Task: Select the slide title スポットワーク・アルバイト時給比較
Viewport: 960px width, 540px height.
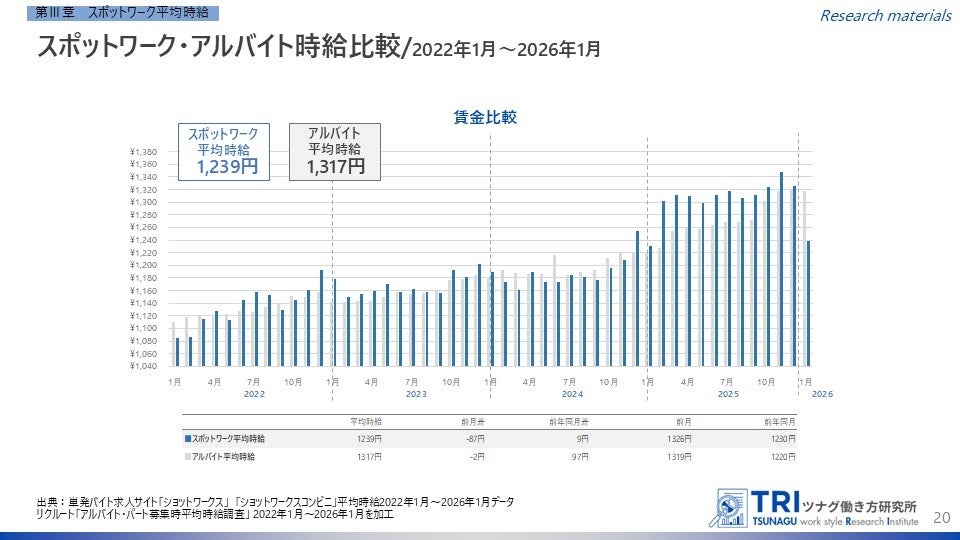Action: tap(219, 47)
